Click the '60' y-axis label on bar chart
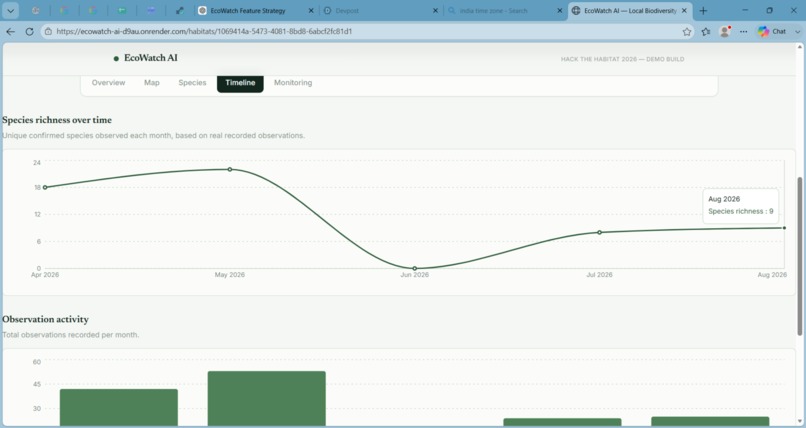This screenshot has width=806, height=428. click(x=37, y=362)
